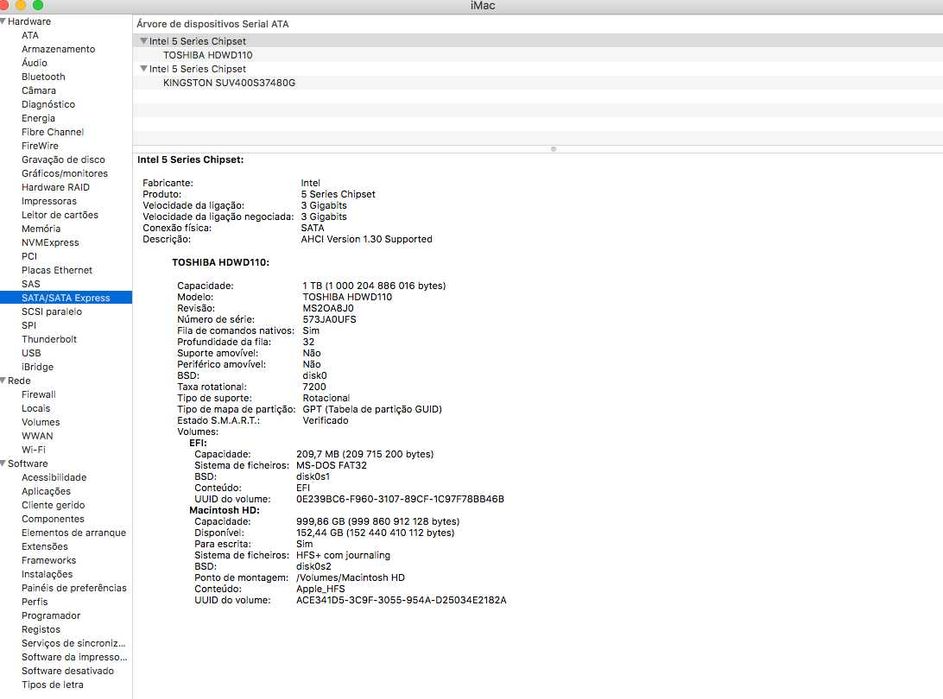The image size is (943, 699).
Task: Open Elementos de arranque entry
Action: 73,533
